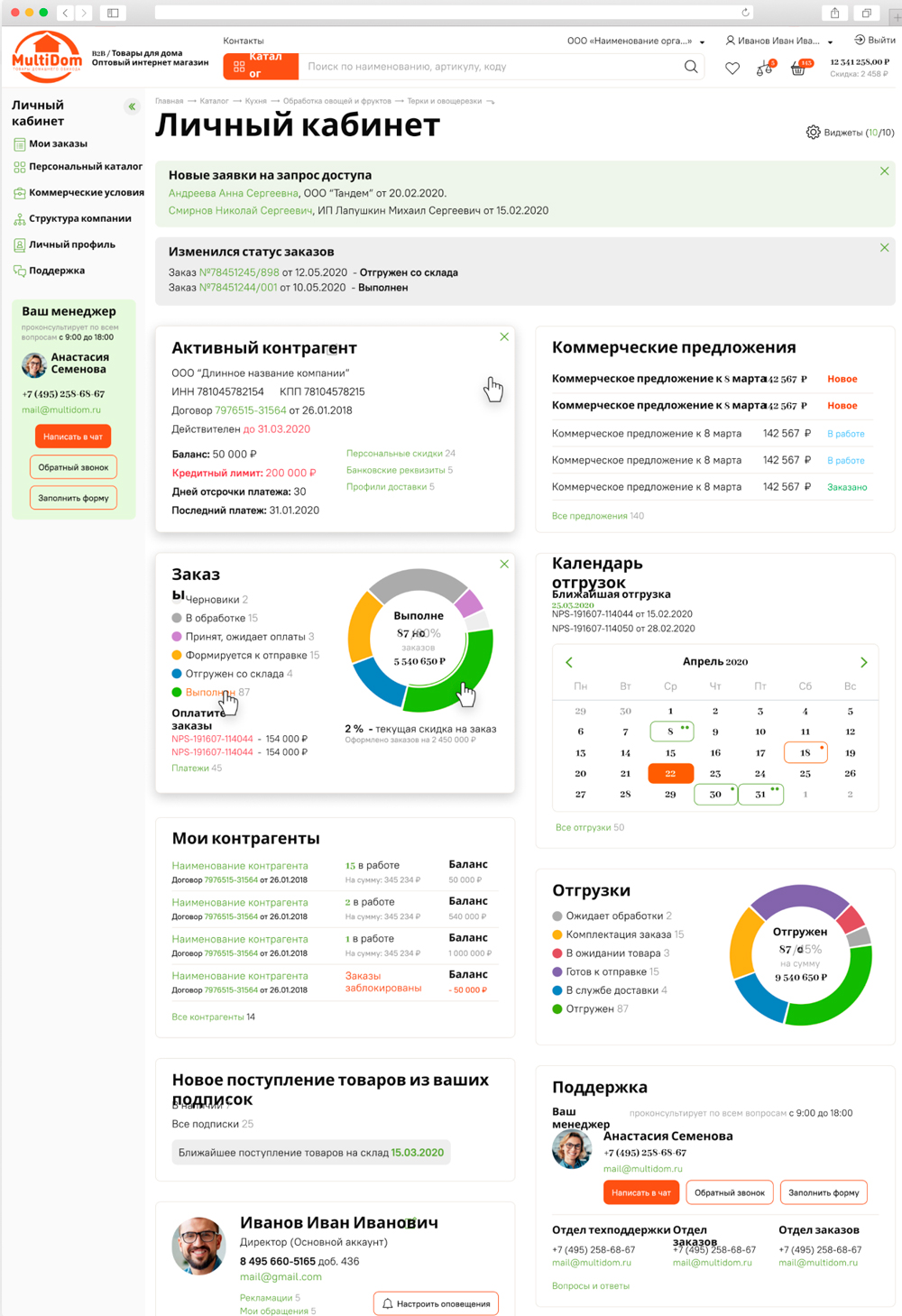Click browser share icon
The height and width of the screenshot is (1316, 902).
[835, 13]
